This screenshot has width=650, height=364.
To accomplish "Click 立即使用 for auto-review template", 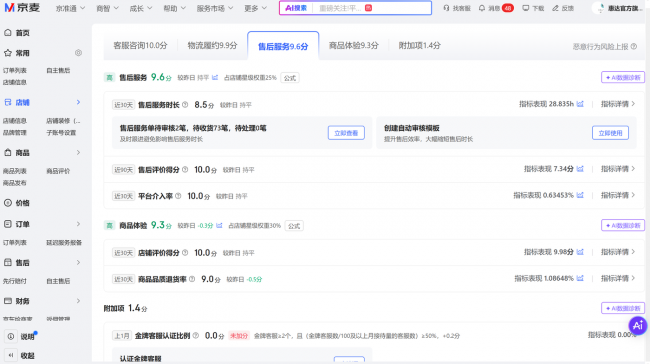I will [610, 133].
